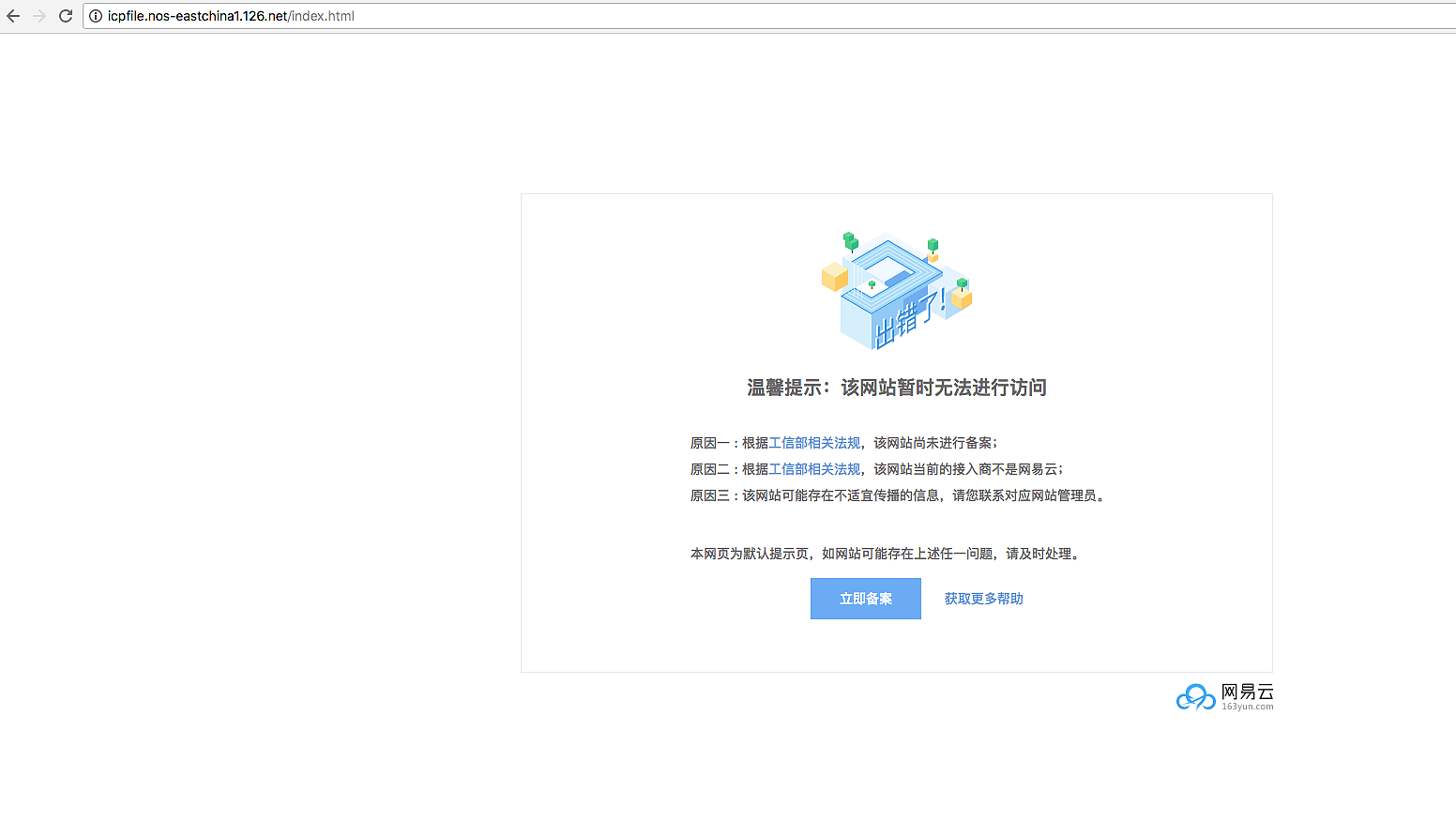
Task: Click the 本网页为默认提示页 notice paragraph
Action: (887, 554)
